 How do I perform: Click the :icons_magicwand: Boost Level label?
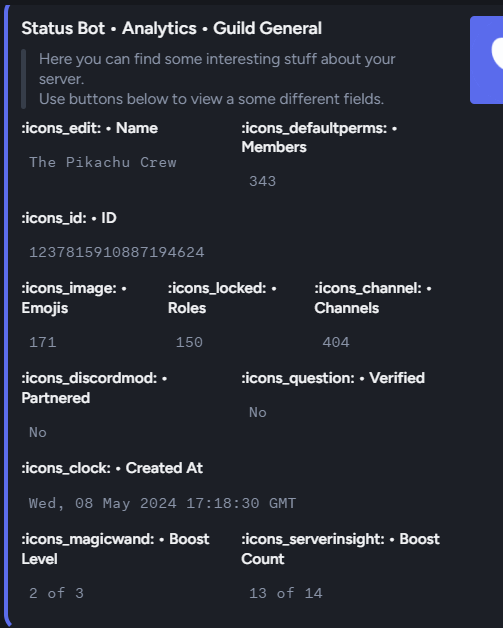coord(115,549)
